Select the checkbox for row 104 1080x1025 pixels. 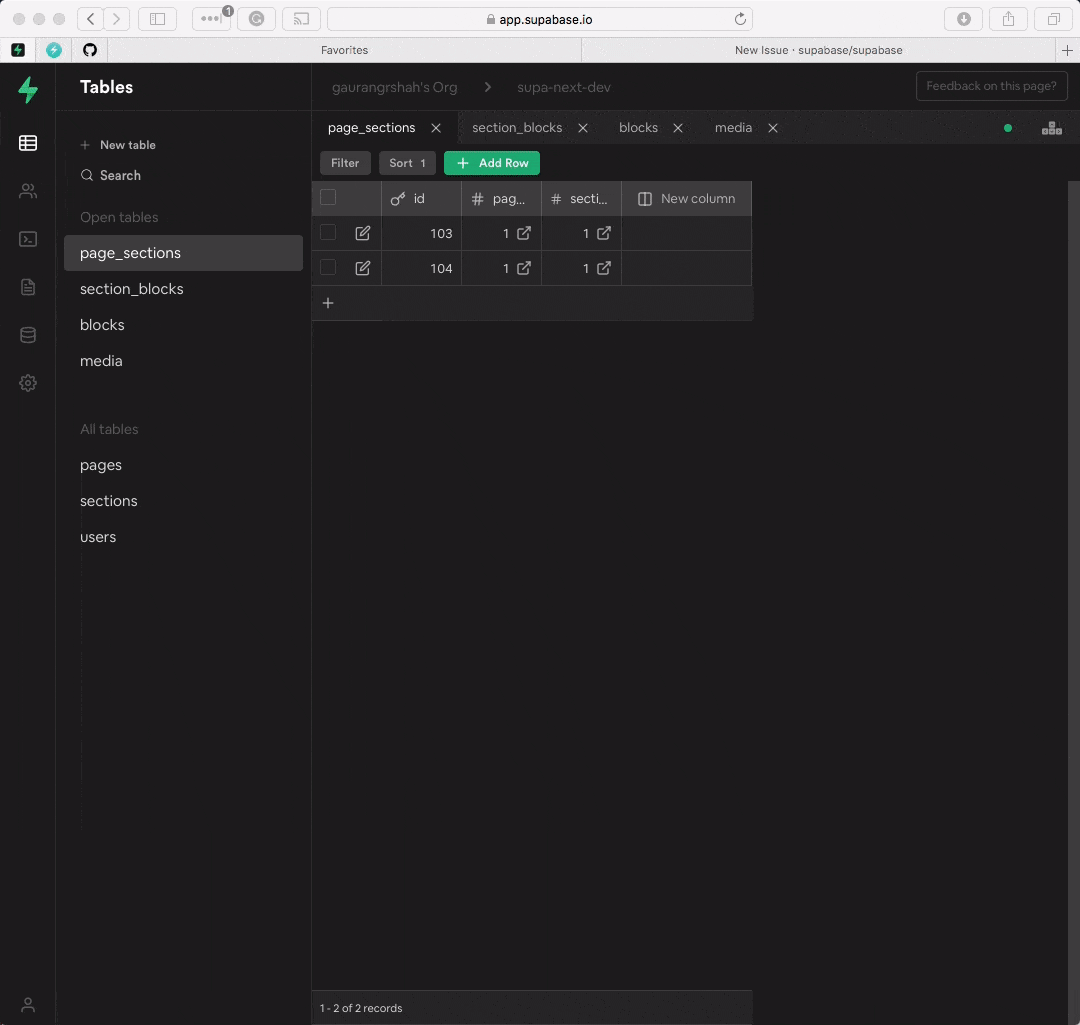pyautogui.click(x=328, y=268)
